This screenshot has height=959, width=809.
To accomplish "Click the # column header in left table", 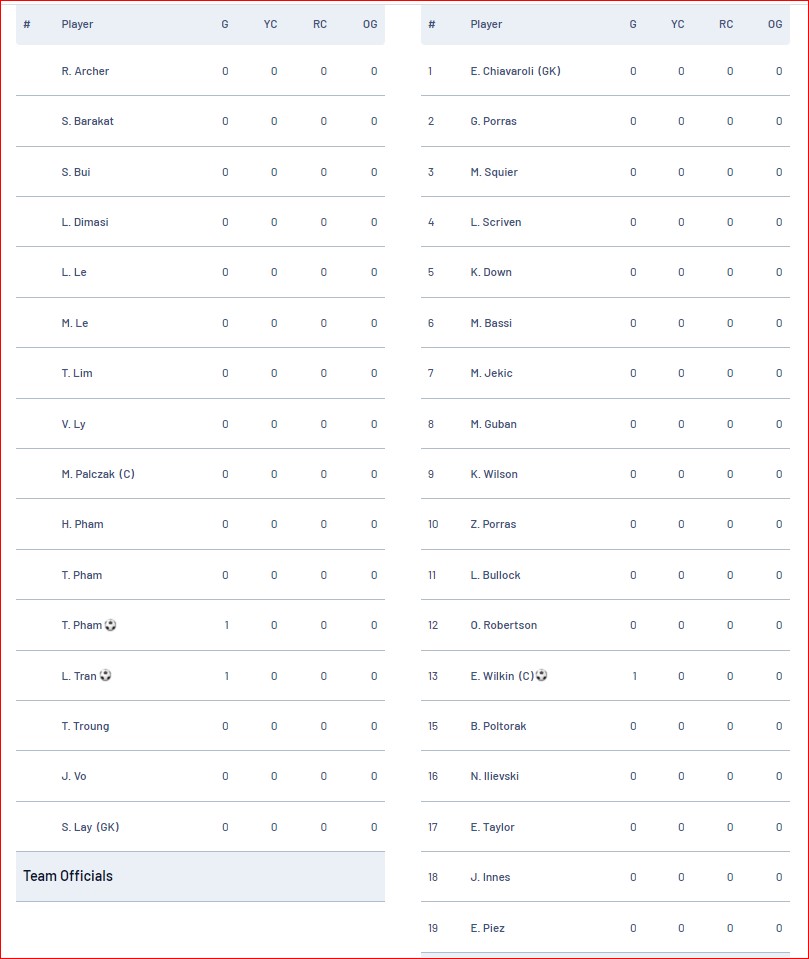I will tap(27, 24).
